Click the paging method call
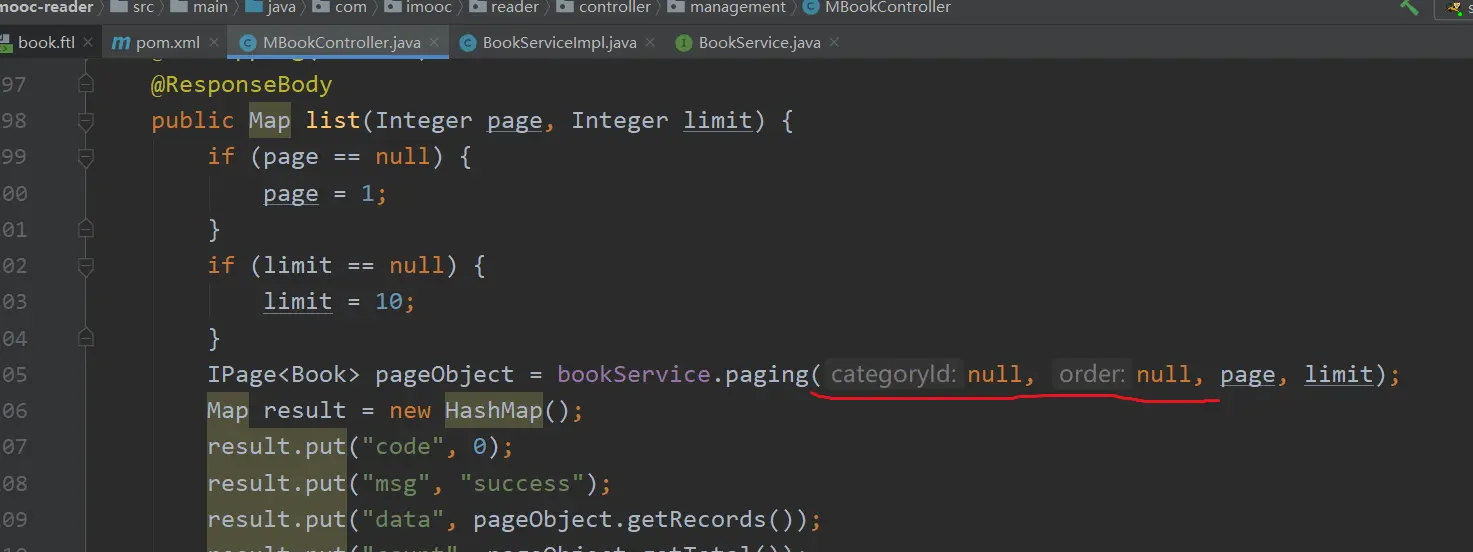 click(765, 375)
